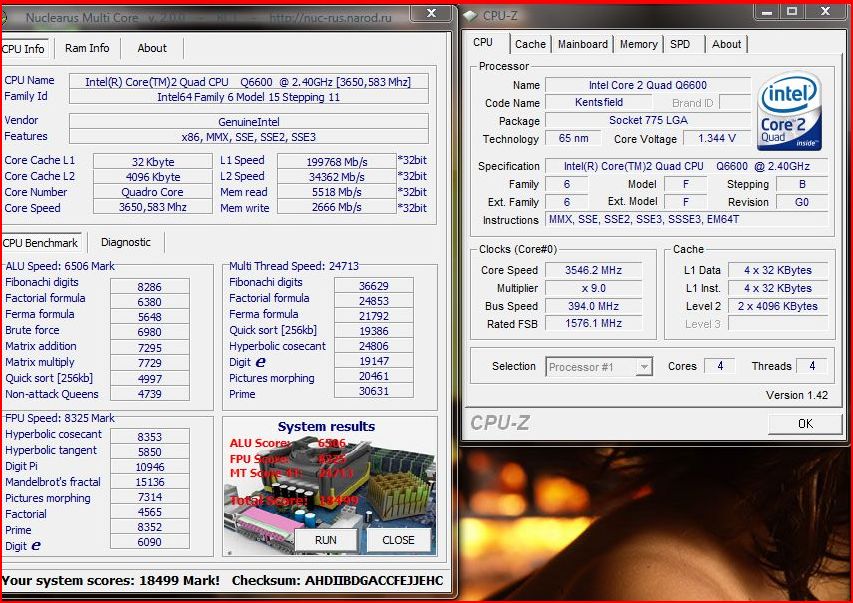This screenshot has height=603, width=853.
Task: Click Core Speed 3650,583 Mhz value
Action: point(153,207)
